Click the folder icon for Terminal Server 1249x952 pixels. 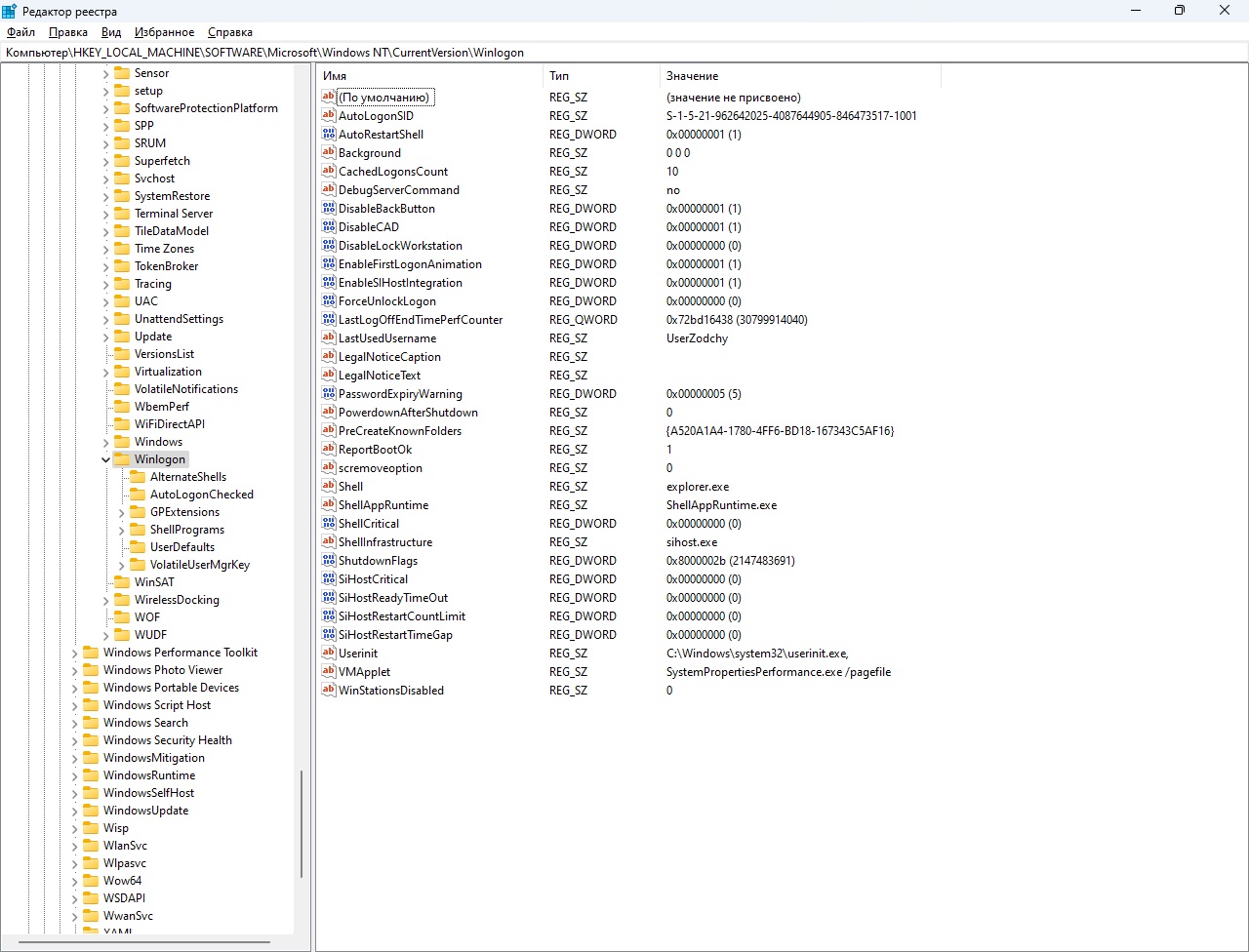(122, 214)
